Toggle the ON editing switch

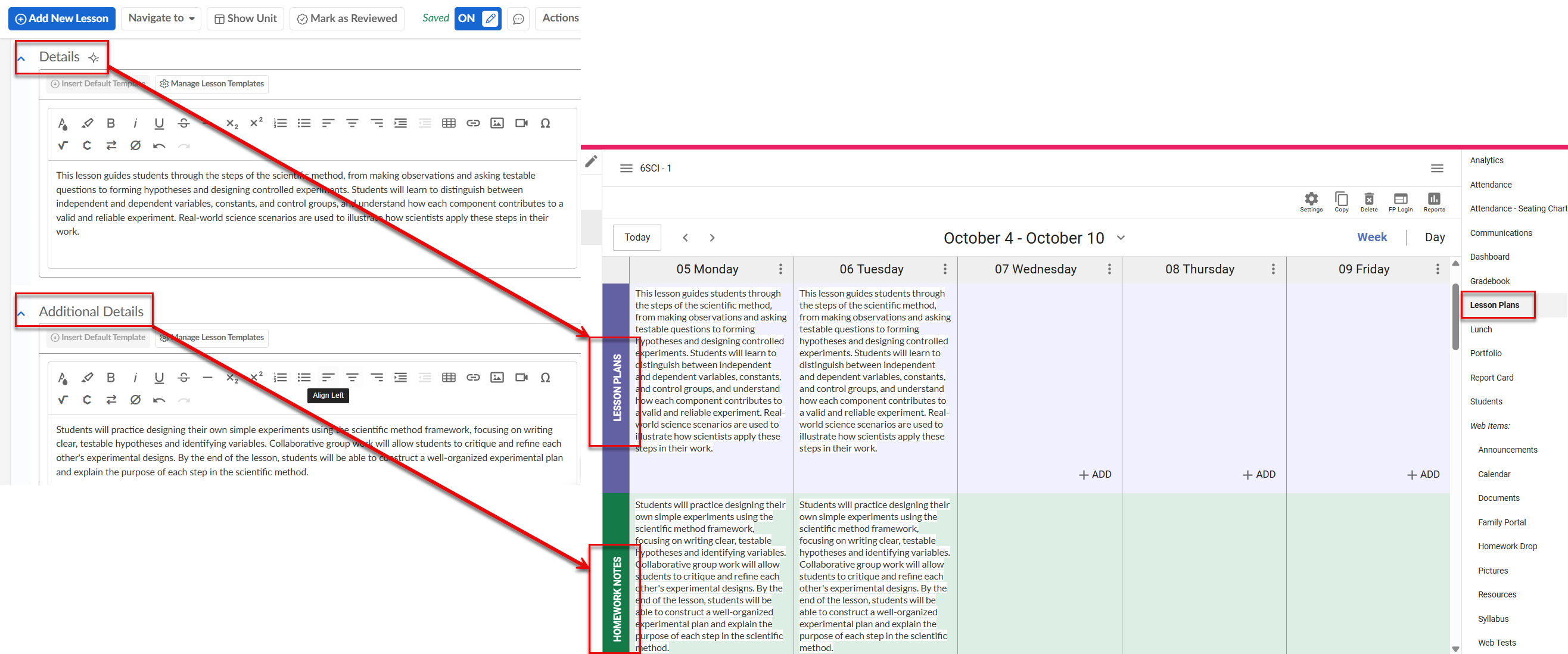point(478,18)
